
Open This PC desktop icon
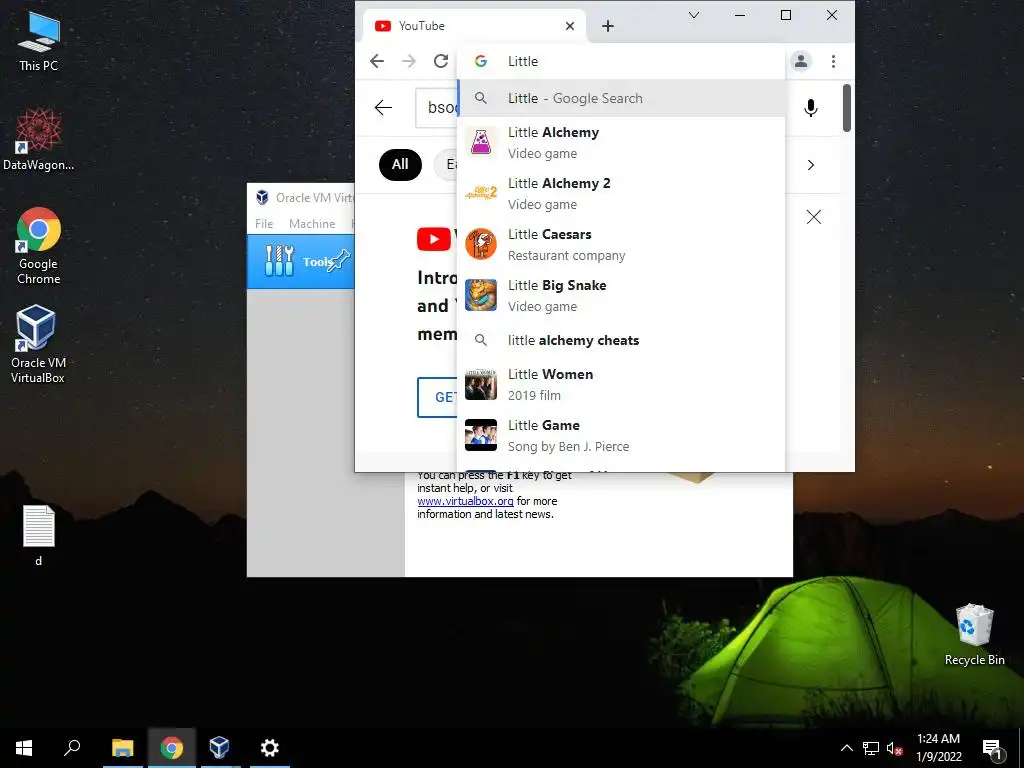(x=38, y=41)
